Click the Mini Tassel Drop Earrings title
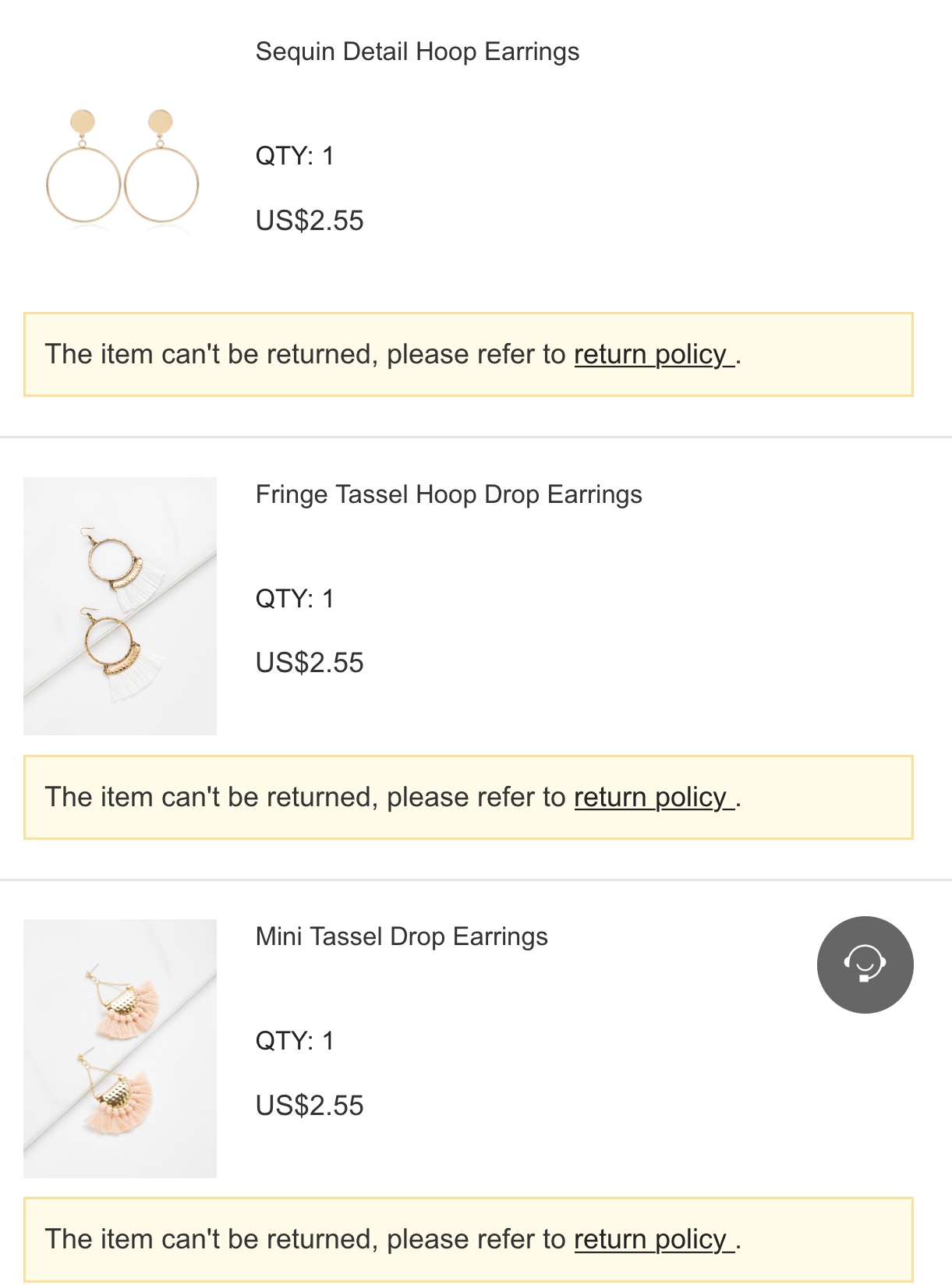The width and height of the screenshot is (952, 1285). pos(402,937)
